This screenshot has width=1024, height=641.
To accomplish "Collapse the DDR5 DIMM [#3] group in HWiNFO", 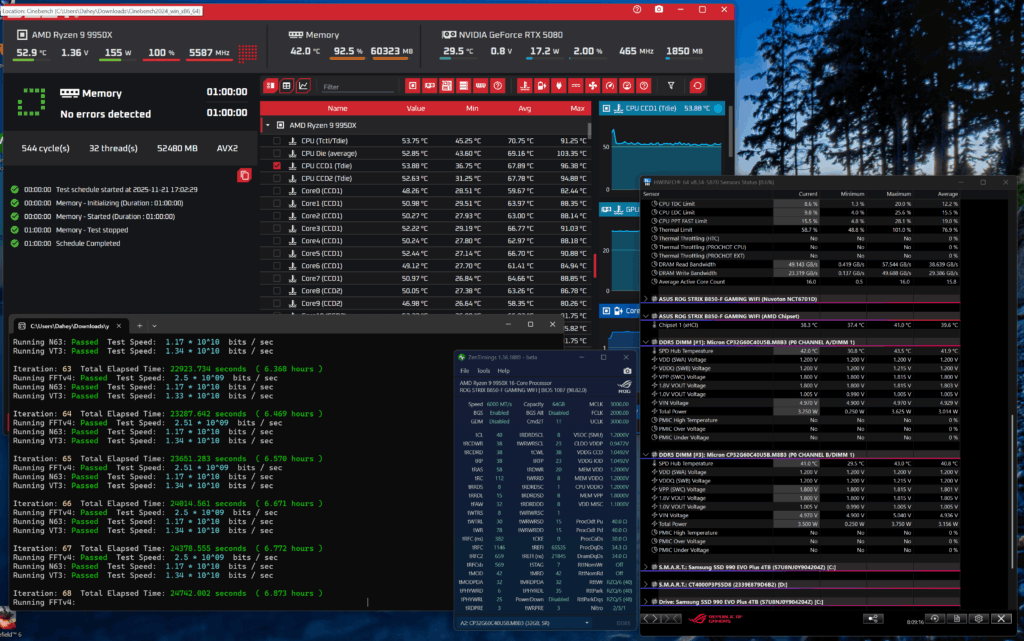I will coord(646,454).
